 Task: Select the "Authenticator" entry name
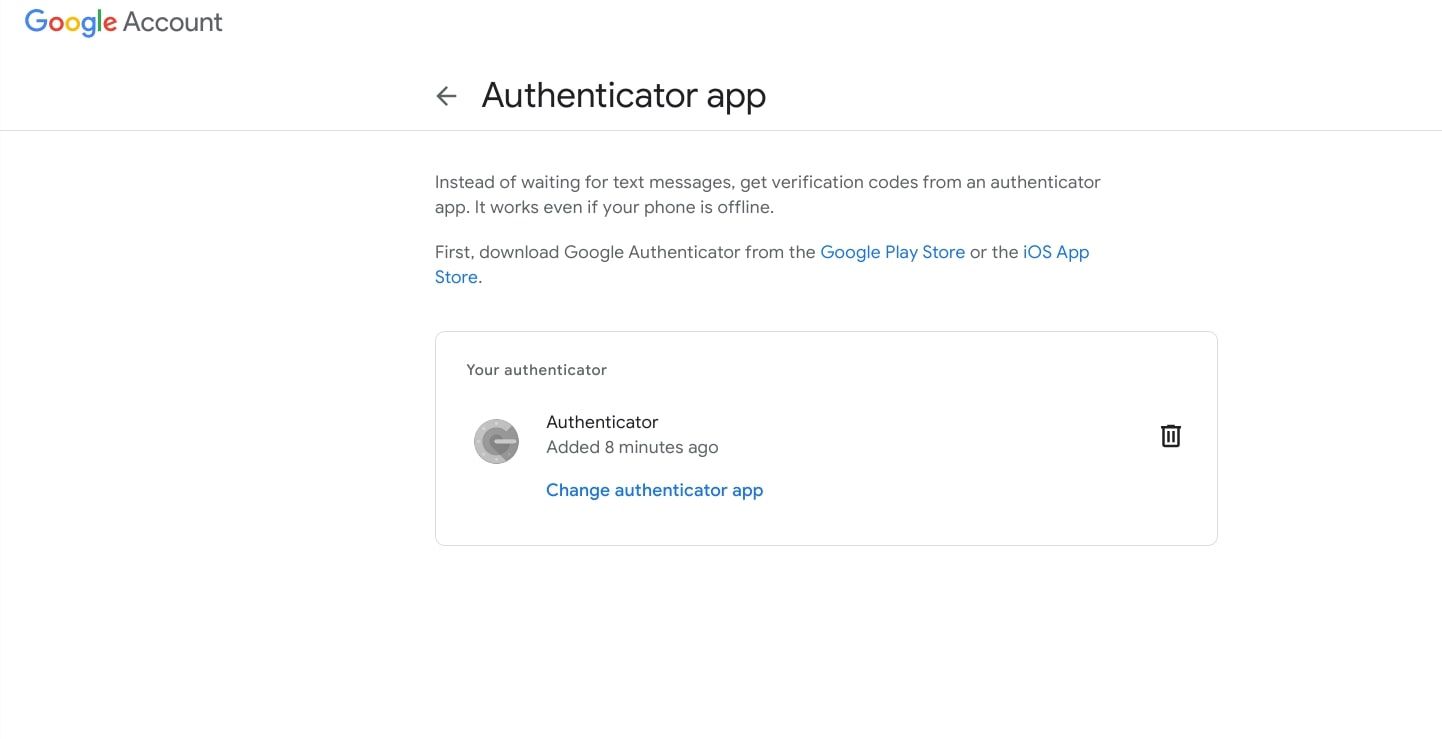pyautogui.click(x=602, y=422)
